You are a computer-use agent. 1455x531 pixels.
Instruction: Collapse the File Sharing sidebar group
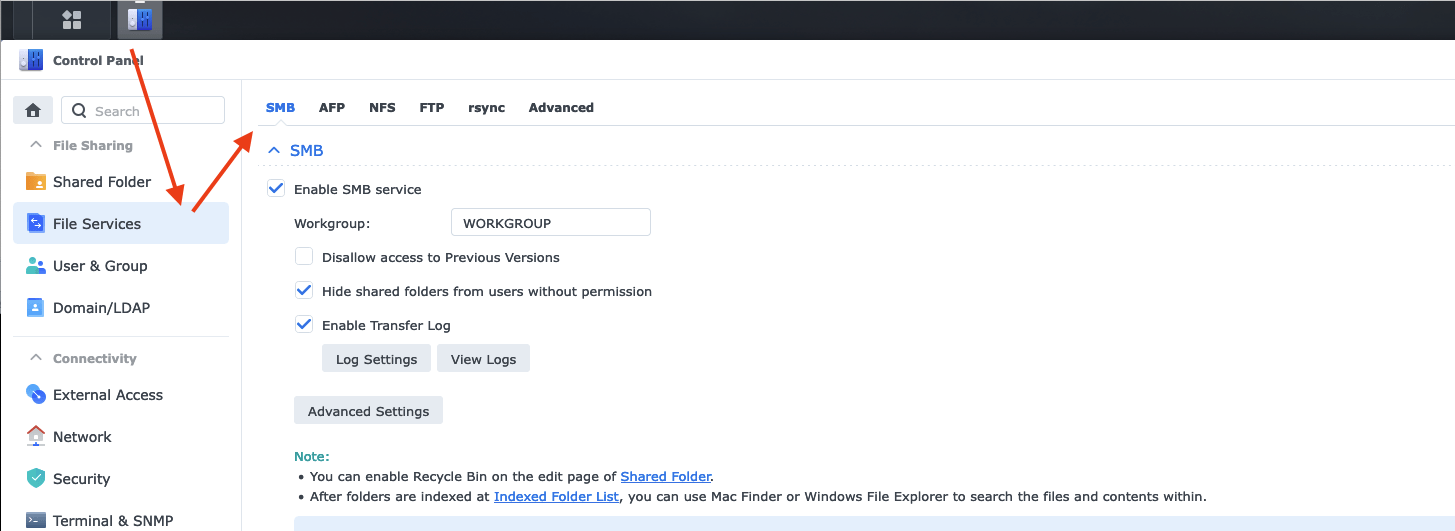36,145
